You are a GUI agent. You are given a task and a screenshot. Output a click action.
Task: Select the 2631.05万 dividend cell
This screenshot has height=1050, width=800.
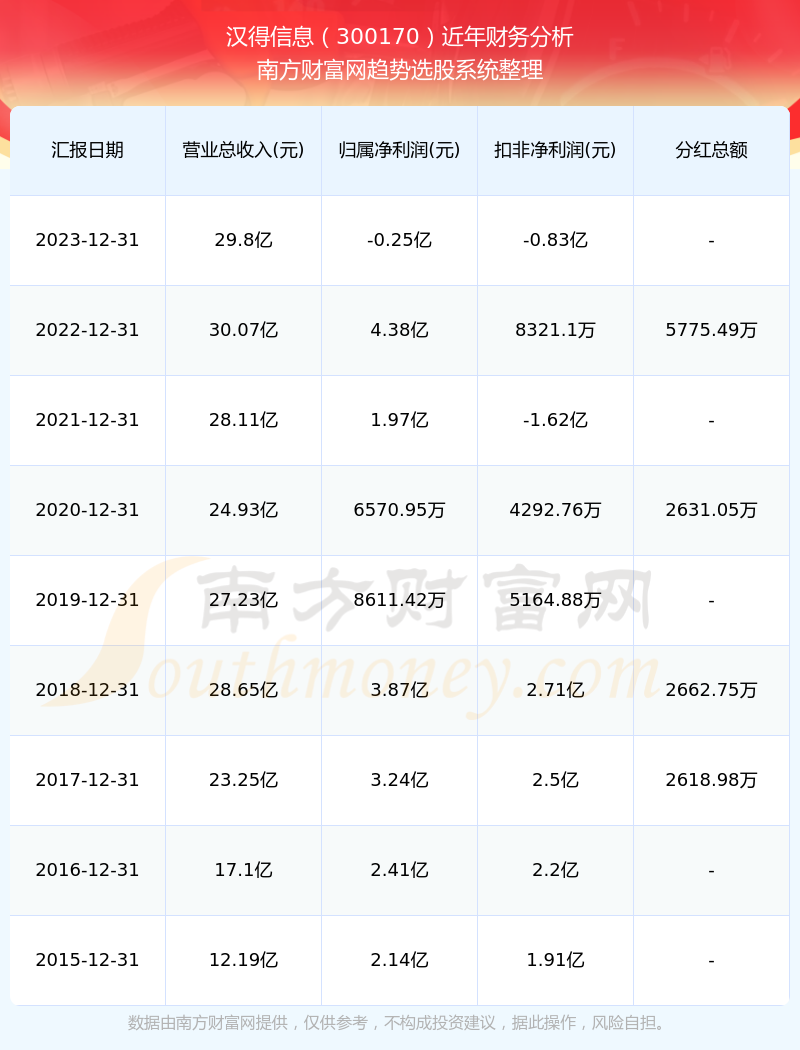point(711,510)
